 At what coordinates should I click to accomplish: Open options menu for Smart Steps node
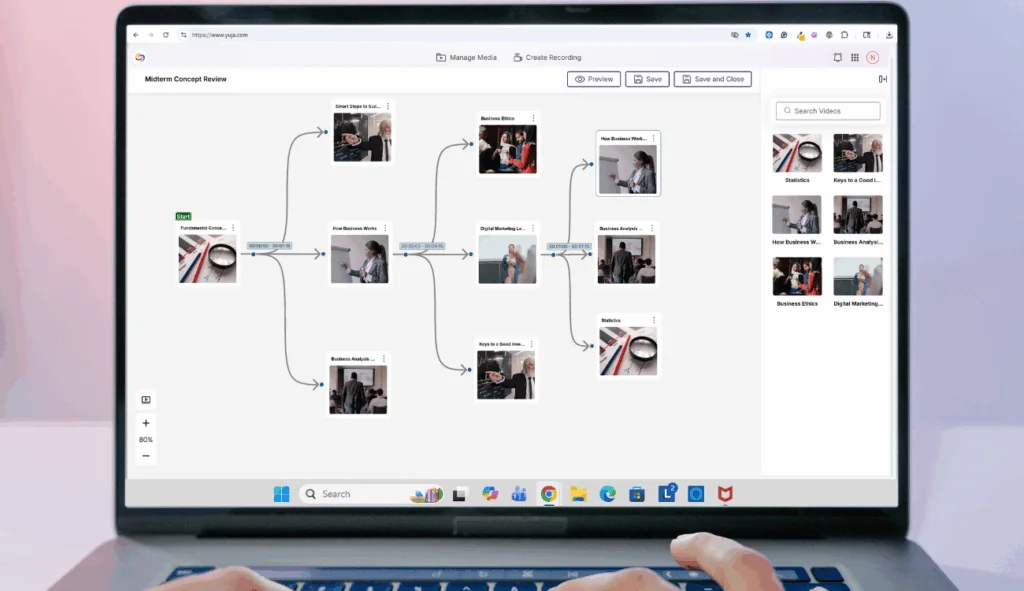(388, 106)
